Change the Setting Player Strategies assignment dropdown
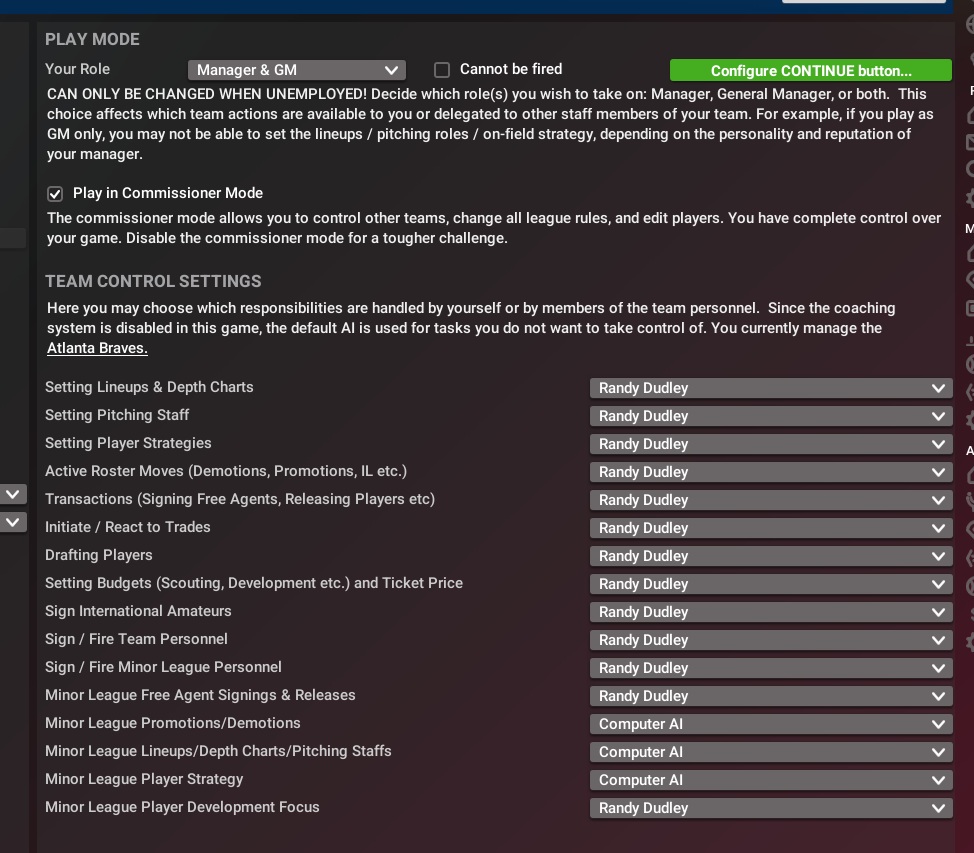 click(x=770, y=444)
